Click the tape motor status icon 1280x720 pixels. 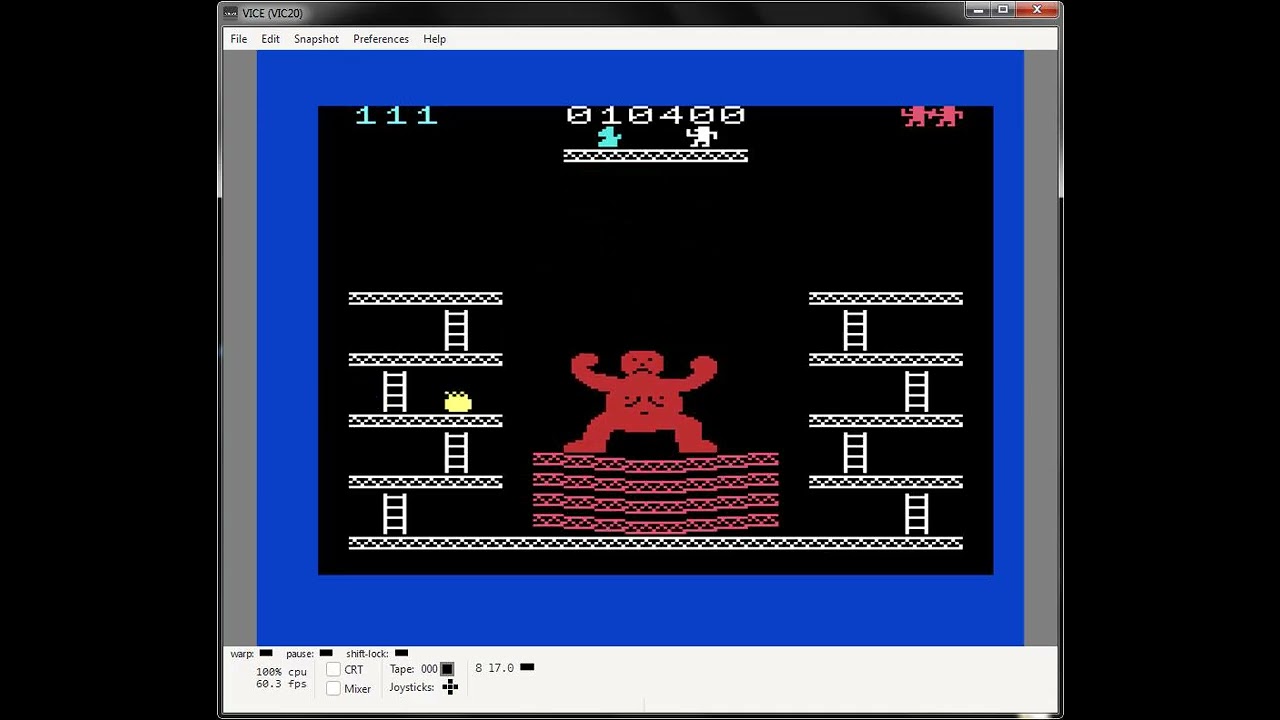click(447, 669)
